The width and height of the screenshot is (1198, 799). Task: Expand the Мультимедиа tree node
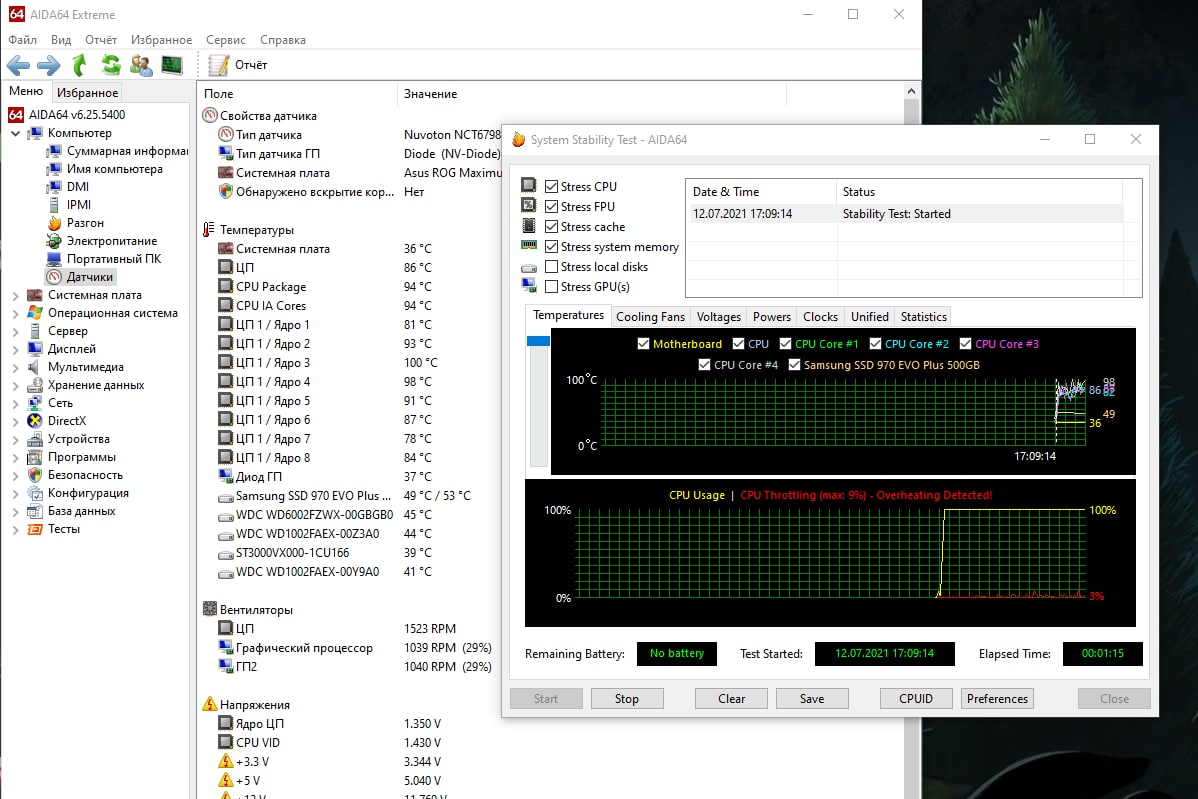tap(15, 367)
